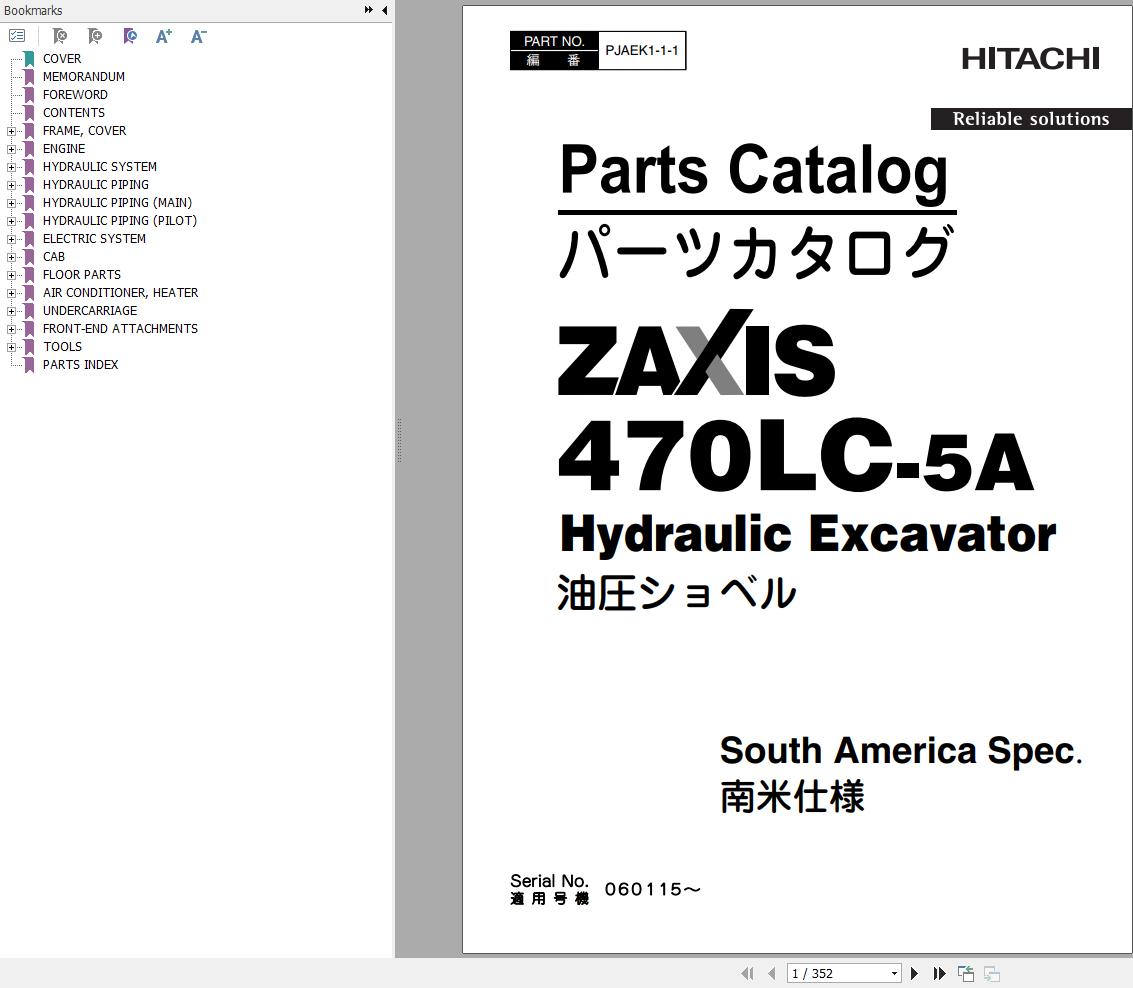1133x988 pixels.
Task: Click the double-arrow panel options icon
Action: tap(369, 10)
